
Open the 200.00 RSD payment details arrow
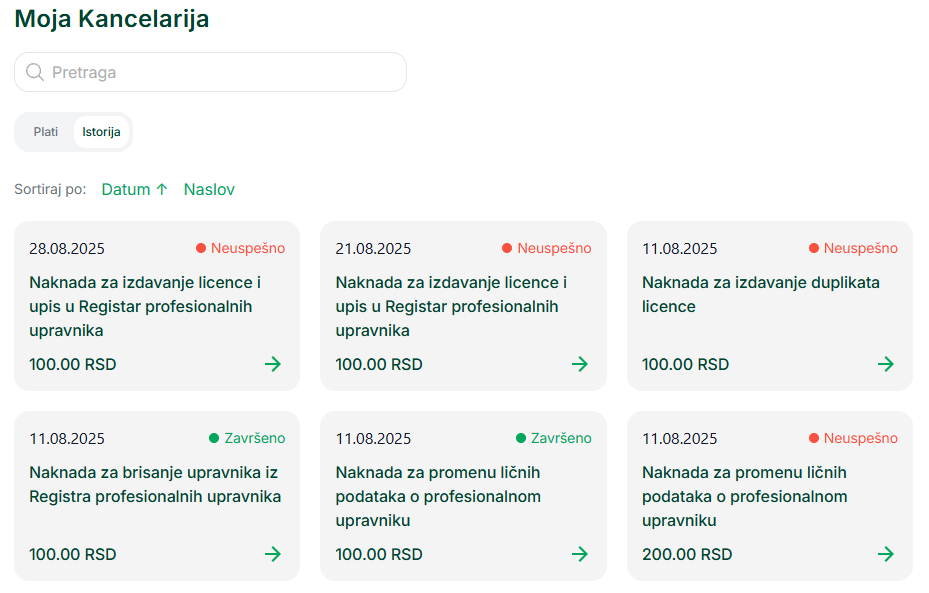pos(886,554)
